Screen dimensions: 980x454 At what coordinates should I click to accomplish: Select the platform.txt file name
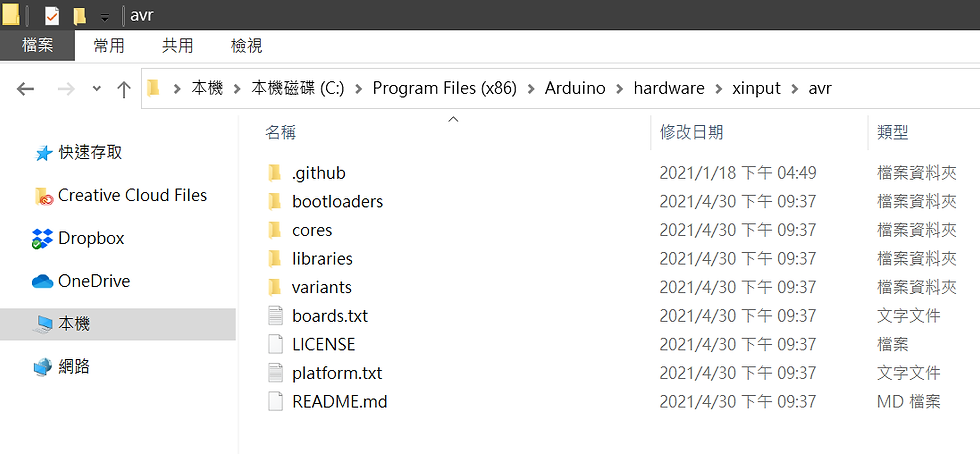click(x=337, y=373)
